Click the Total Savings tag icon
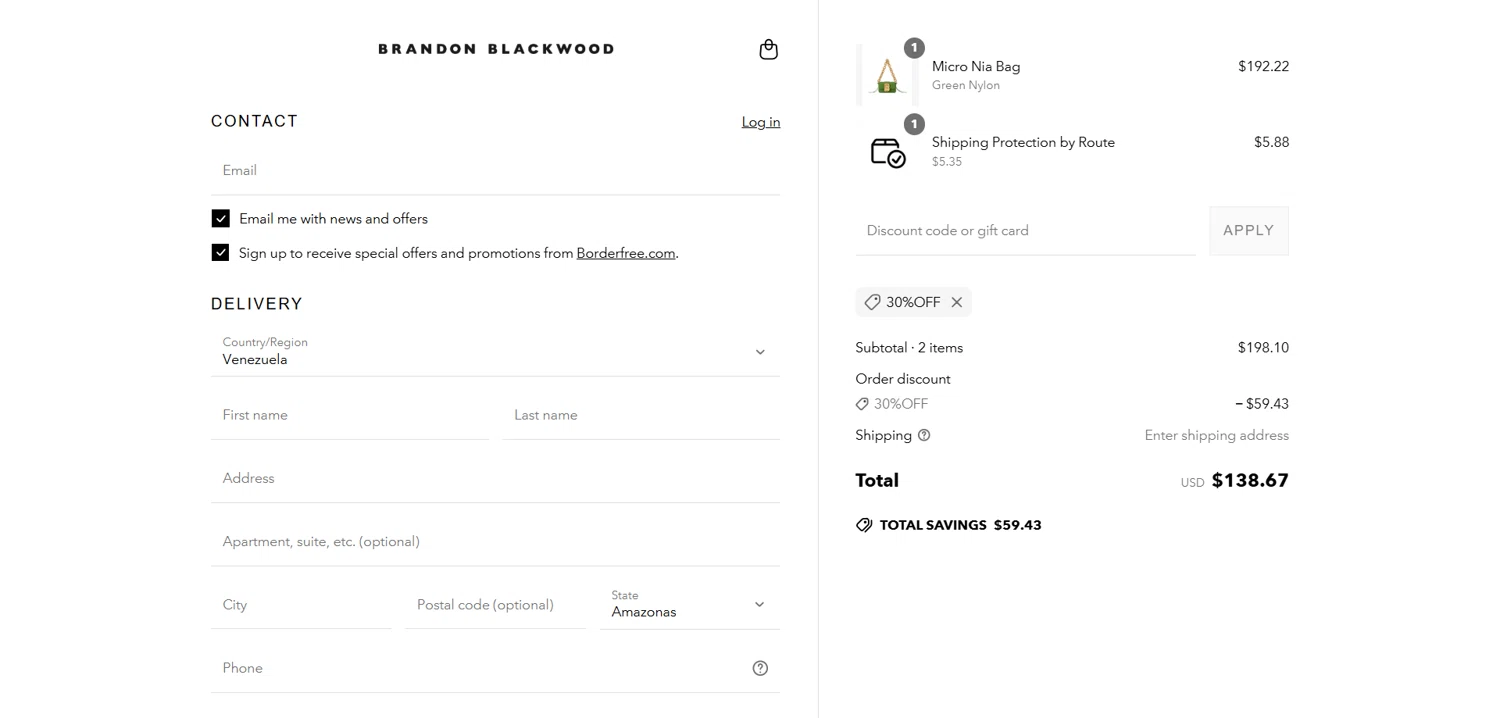This screenshot has height=718, width=1500. (x=864, y=525)
